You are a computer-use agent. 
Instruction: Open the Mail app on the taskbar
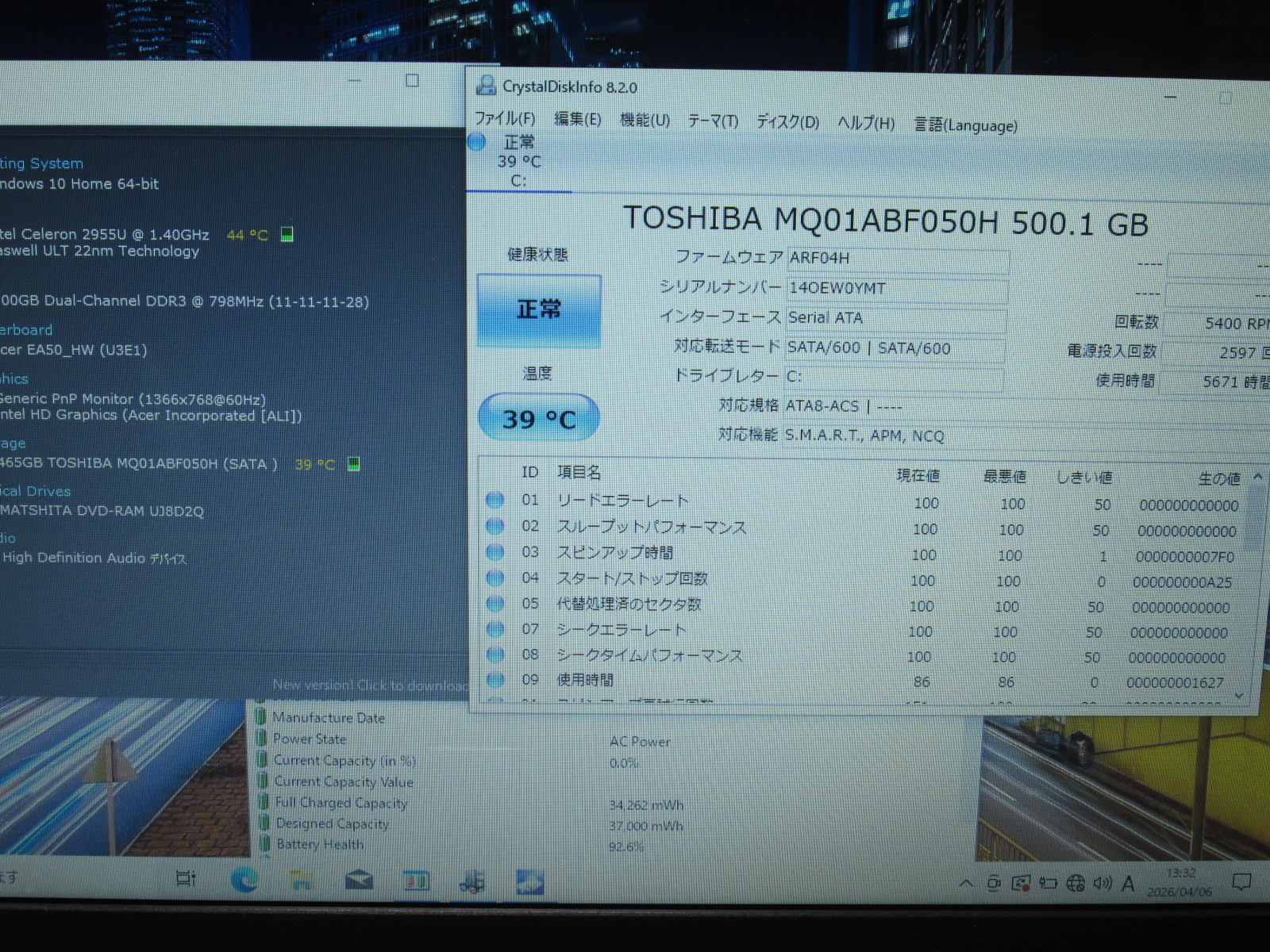click(359, 880)
